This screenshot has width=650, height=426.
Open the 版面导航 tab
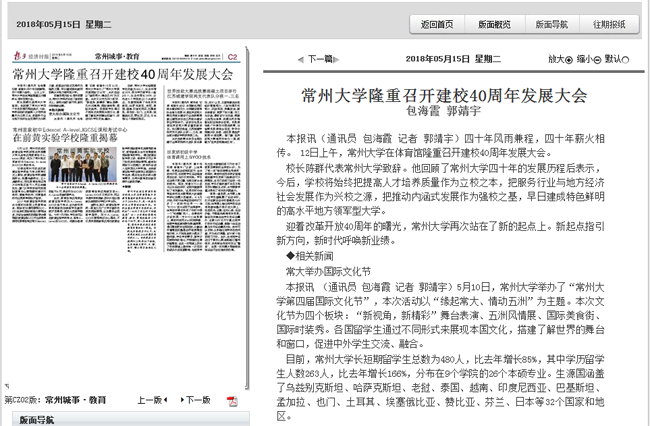(x=551, y=24)
